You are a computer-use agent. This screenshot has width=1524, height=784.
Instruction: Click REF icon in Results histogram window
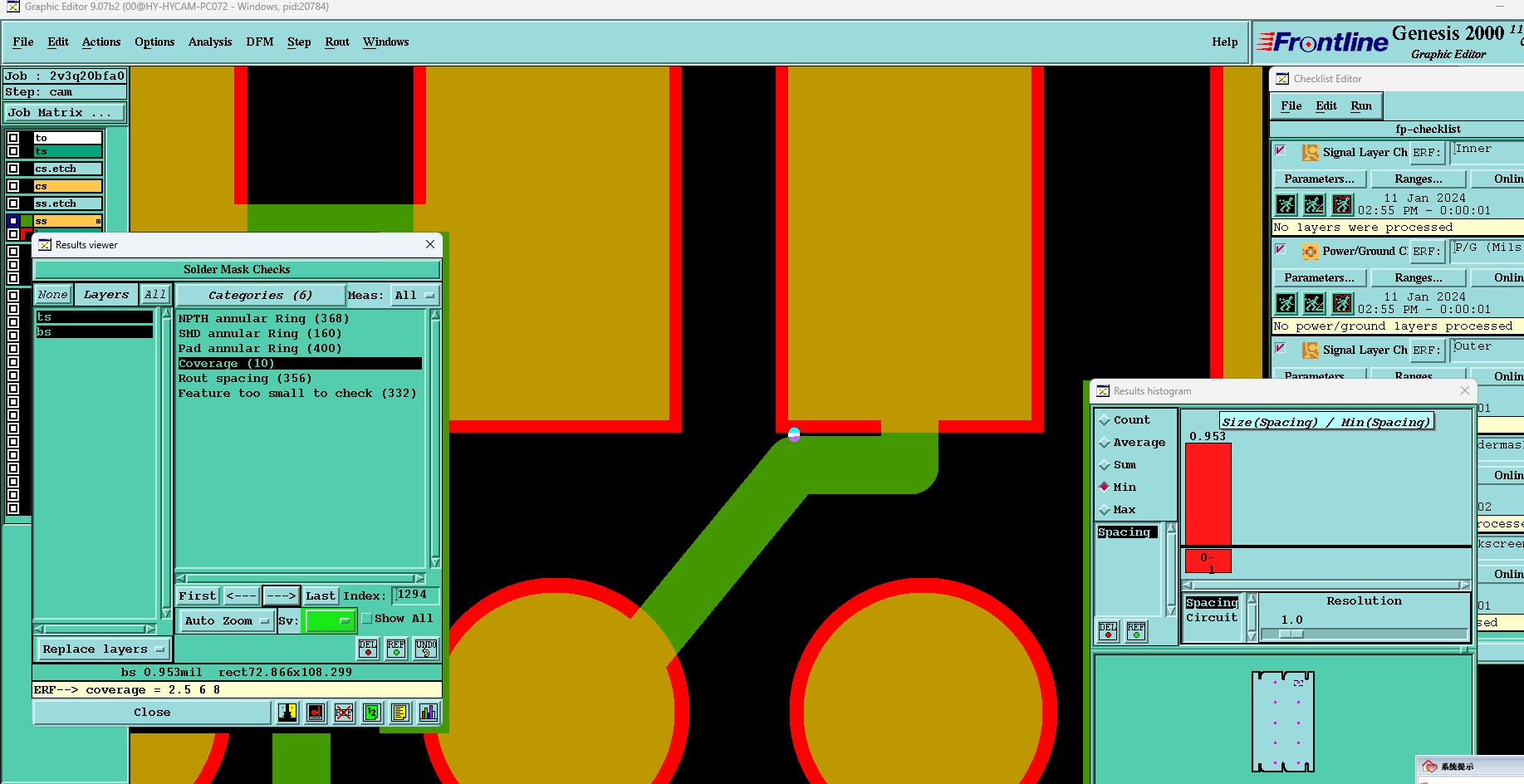click(x=1136, y=631)
